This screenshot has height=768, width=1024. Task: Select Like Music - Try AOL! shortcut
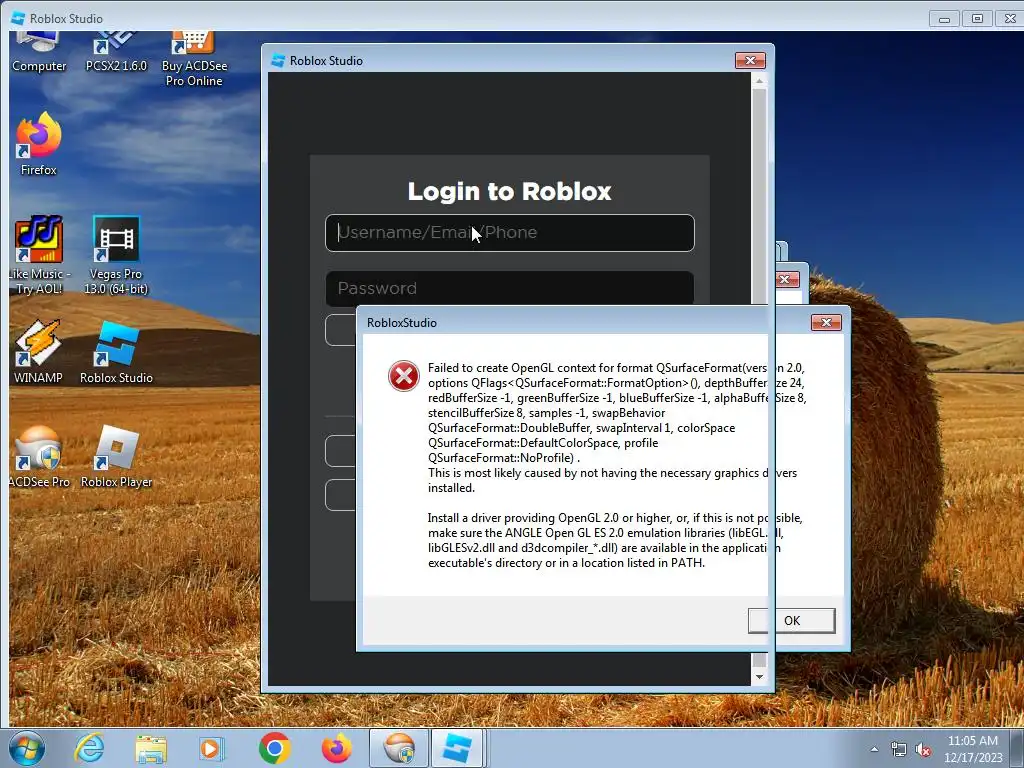[39, 255]
